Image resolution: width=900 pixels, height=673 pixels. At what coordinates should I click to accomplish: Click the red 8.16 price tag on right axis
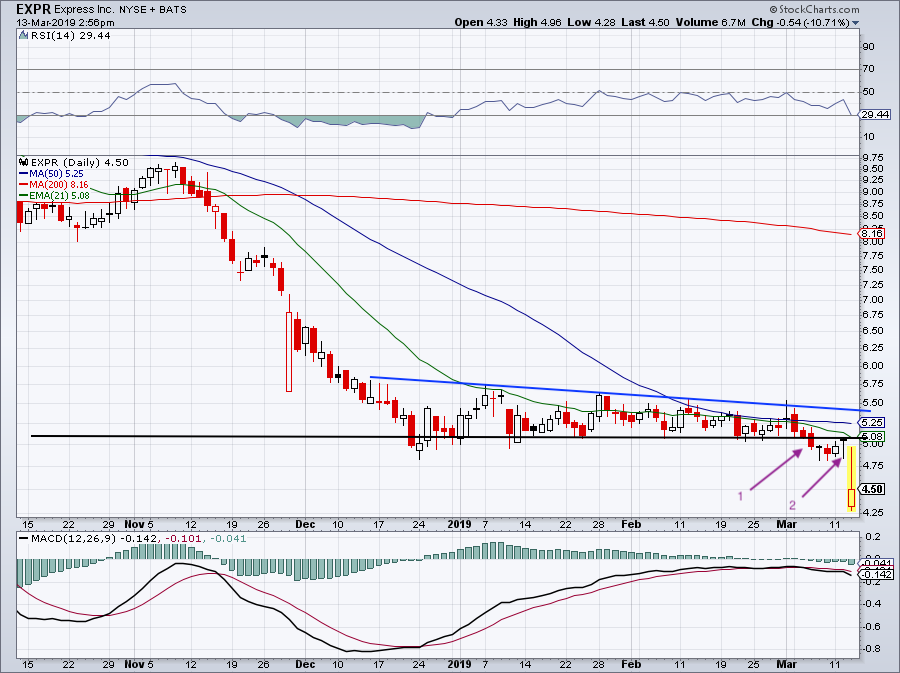(872, 234)
